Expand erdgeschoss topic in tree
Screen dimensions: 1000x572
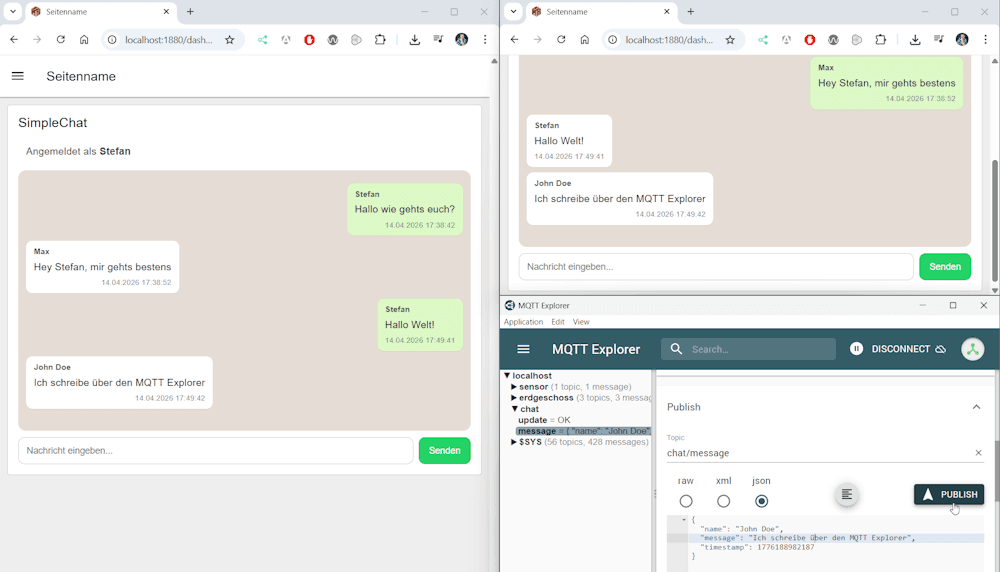coord(514,398)
